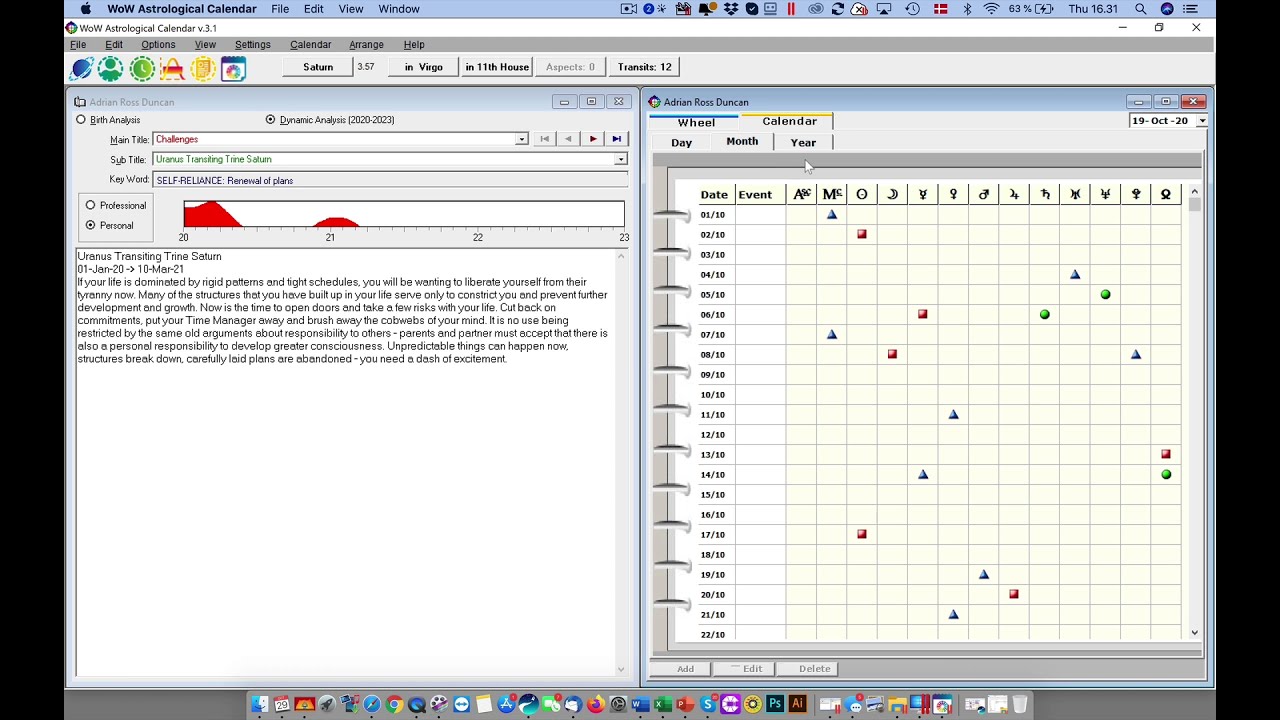
Task: Click the green clock toolbar icon
Action: tap(142, 68)
